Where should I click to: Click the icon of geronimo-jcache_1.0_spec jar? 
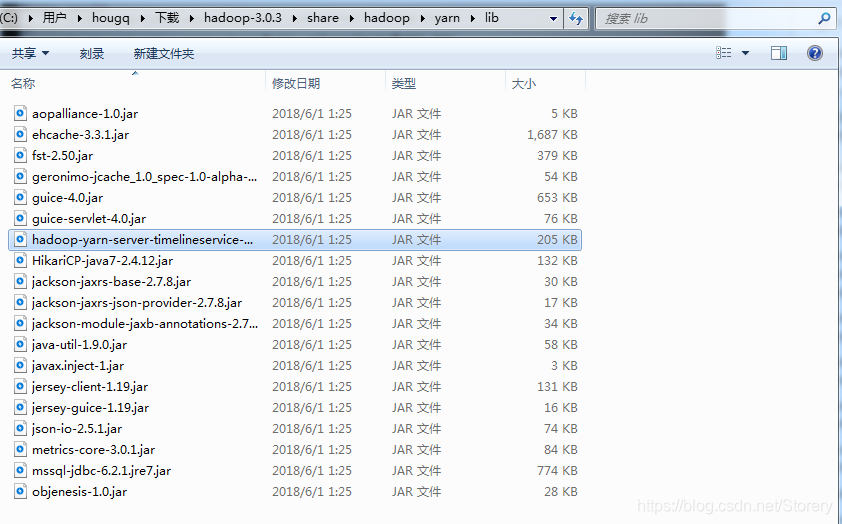(20, 176)
